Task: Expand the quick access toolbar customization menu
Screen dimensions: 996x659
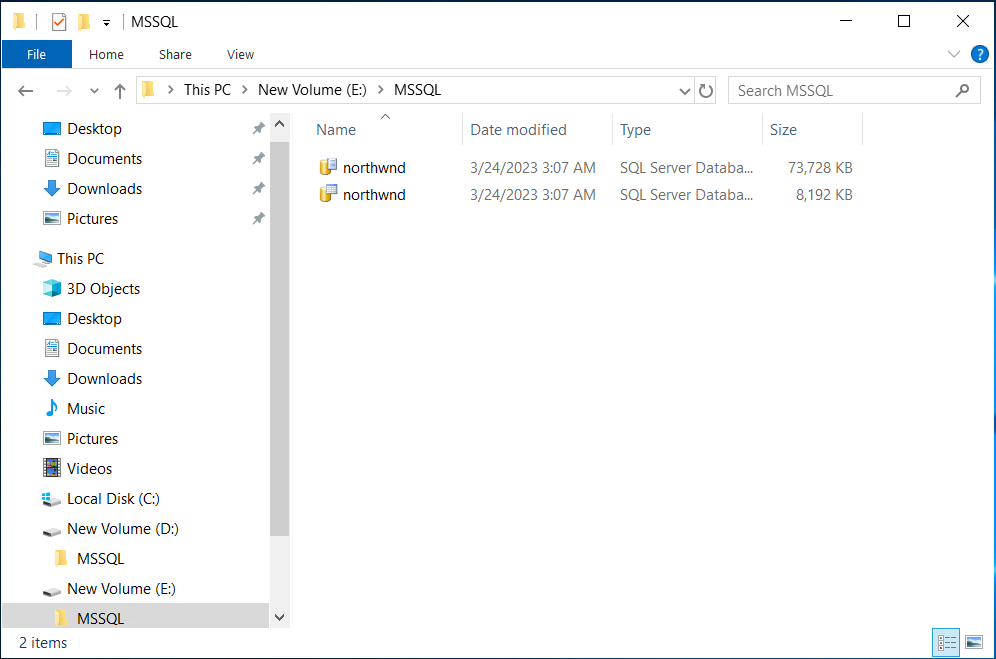Action: (x=104, y=21)
